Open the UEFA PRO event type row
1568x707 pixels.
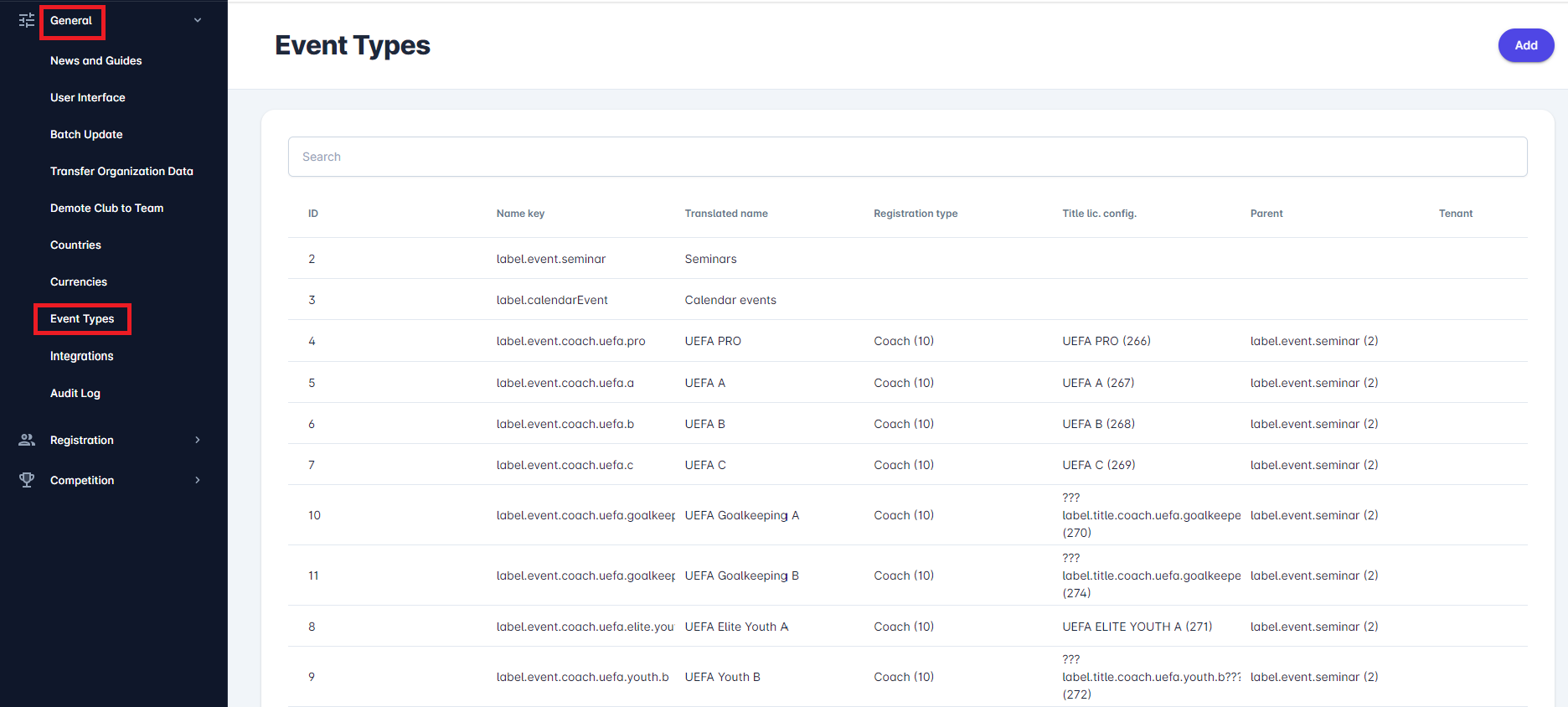coord(713,341)
